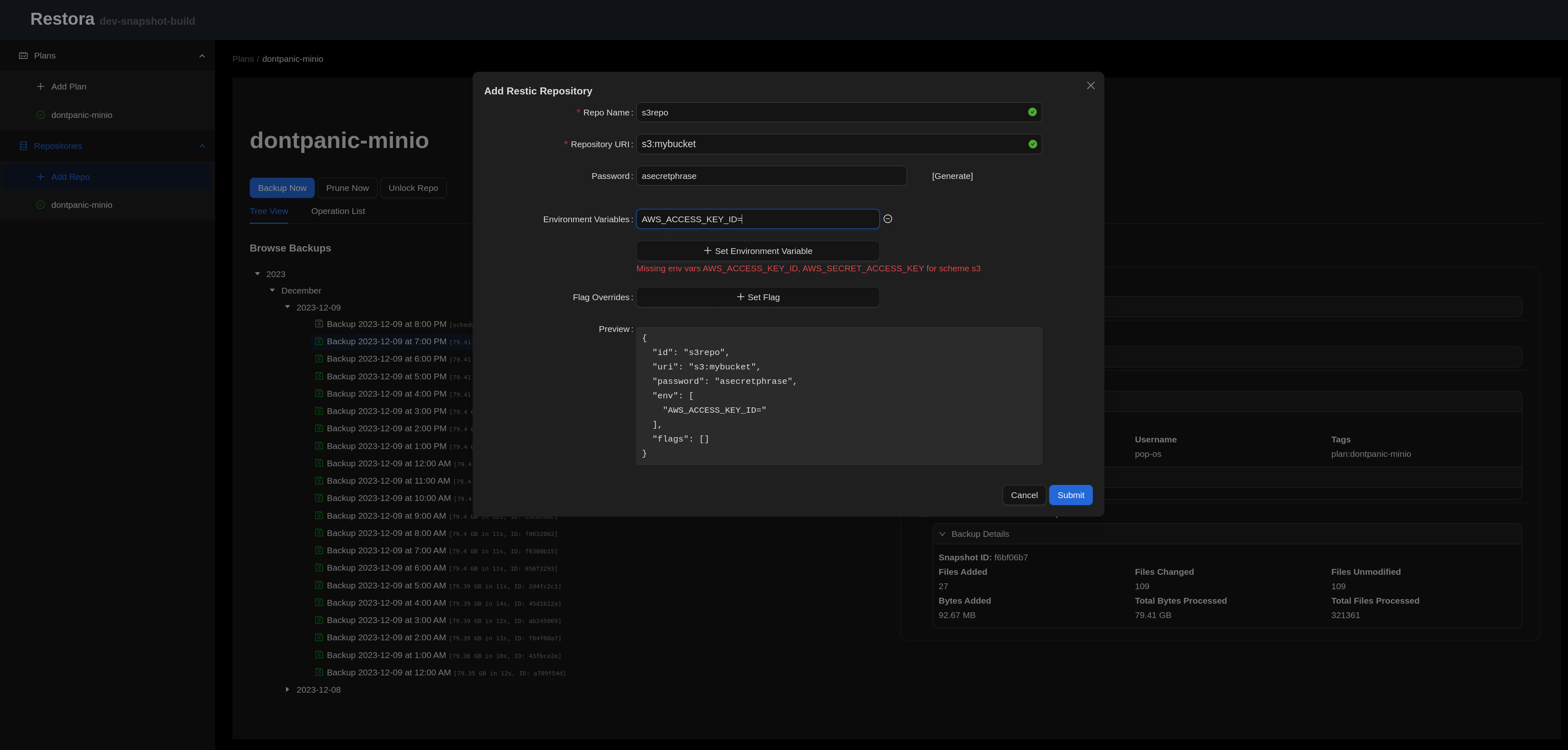Screen dimensions: 1568x750
Task: Click the Repositories database icon in sidebar
Action: click(23, 146)
